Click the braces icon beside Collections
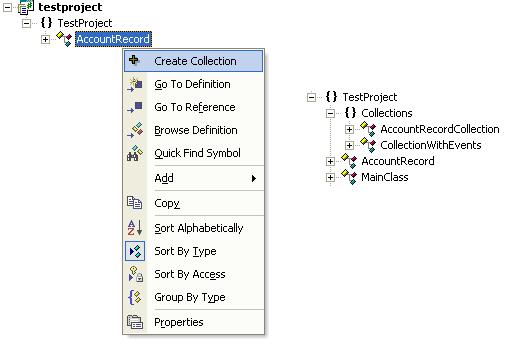Screen dimensions: 524x361 click(x=350, y=113)
